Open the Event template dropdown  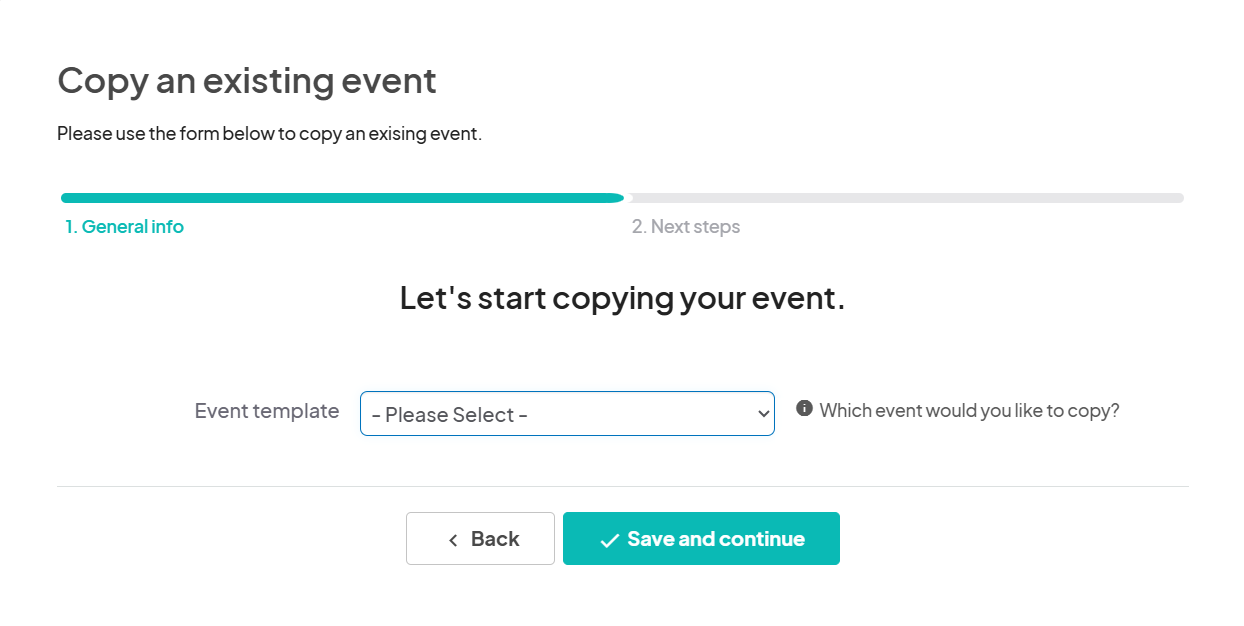click(567, 414)
